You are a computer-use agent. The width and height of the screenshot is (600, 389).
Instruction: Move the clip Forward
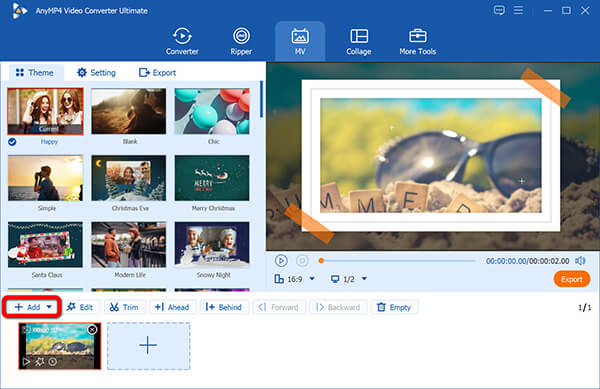(x=279, y=307)
